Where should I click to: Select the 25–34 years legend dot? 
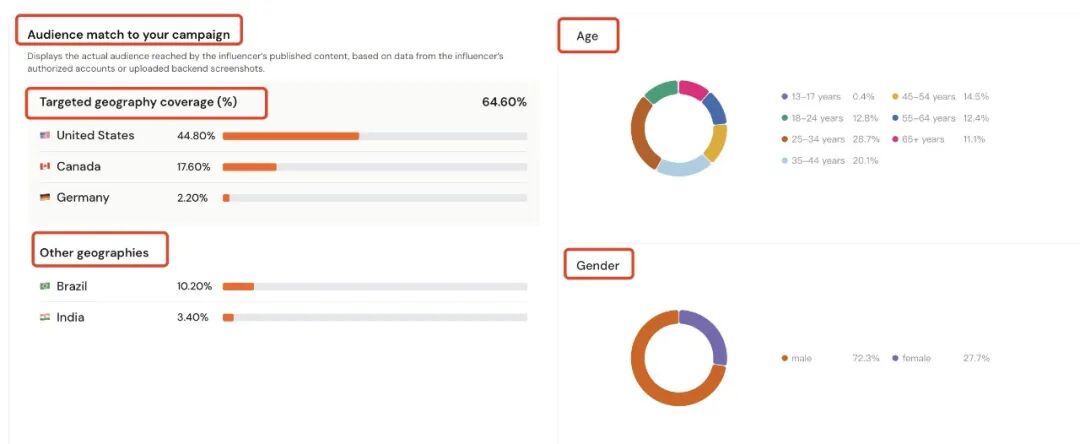pyautogui.click(x=785, y=139)
